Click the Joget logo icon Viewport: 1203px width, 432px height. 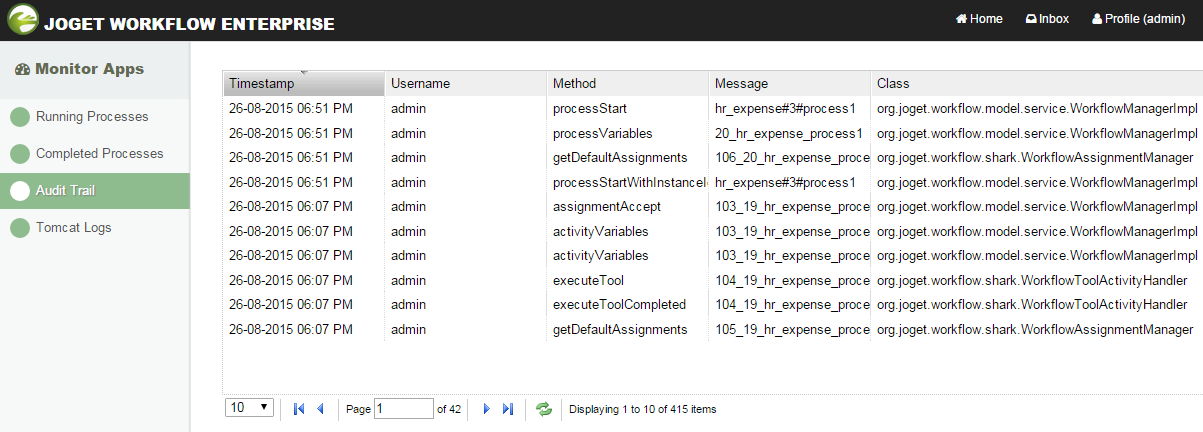(x=22, y=21)
